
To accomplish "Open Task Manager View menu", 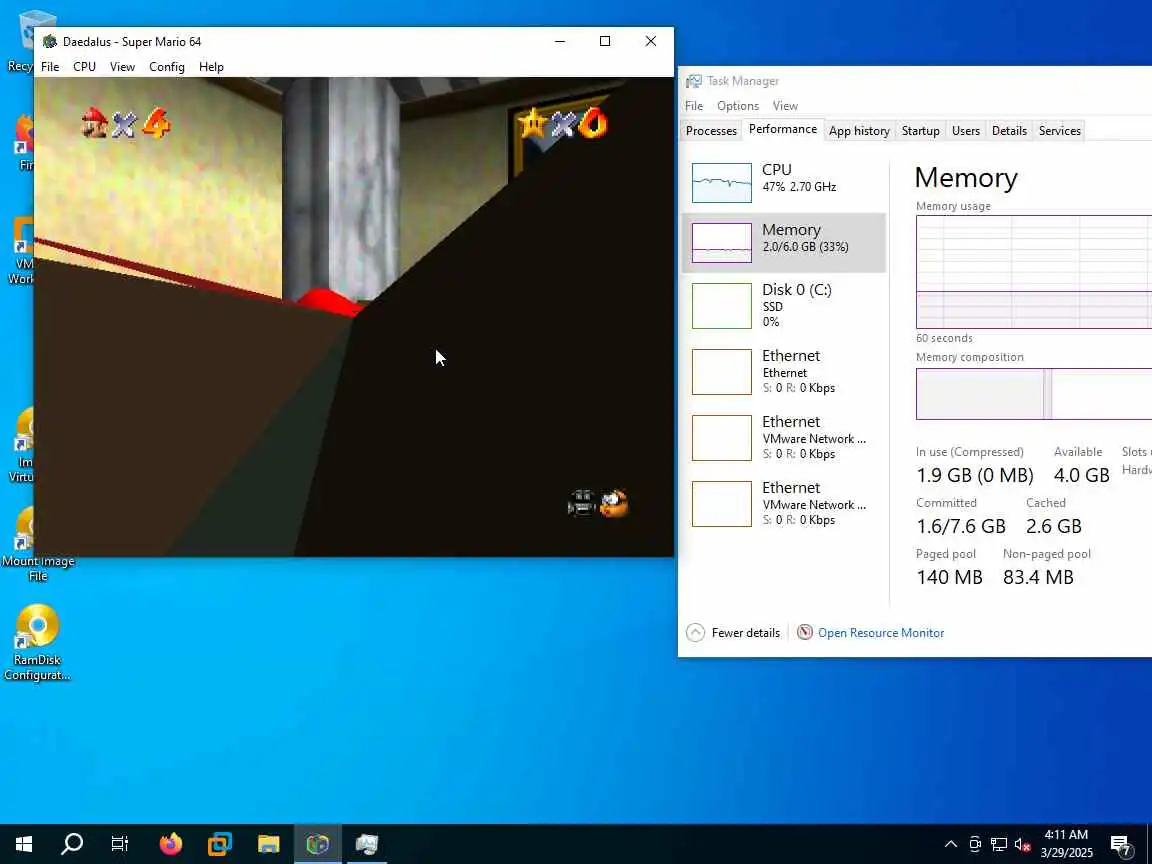I will 785,106.
